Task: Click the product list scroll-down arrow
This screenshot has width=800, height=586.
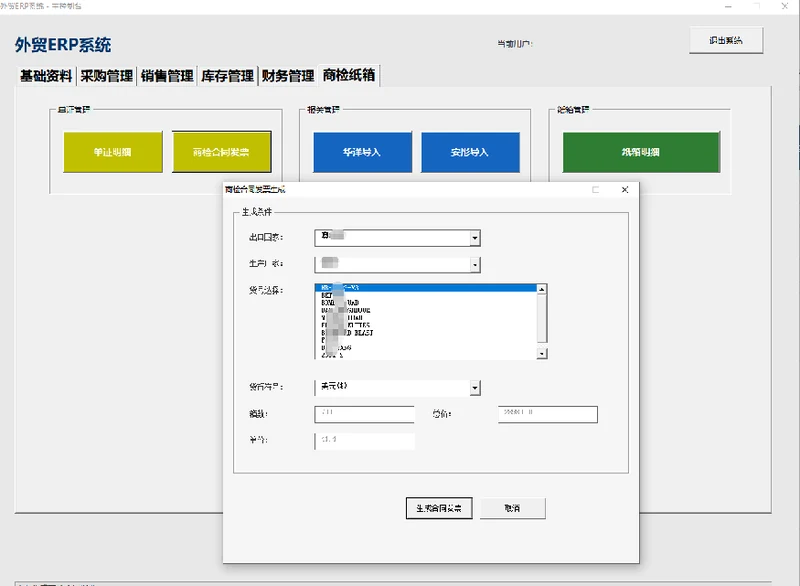Action: tap(542, 353)
